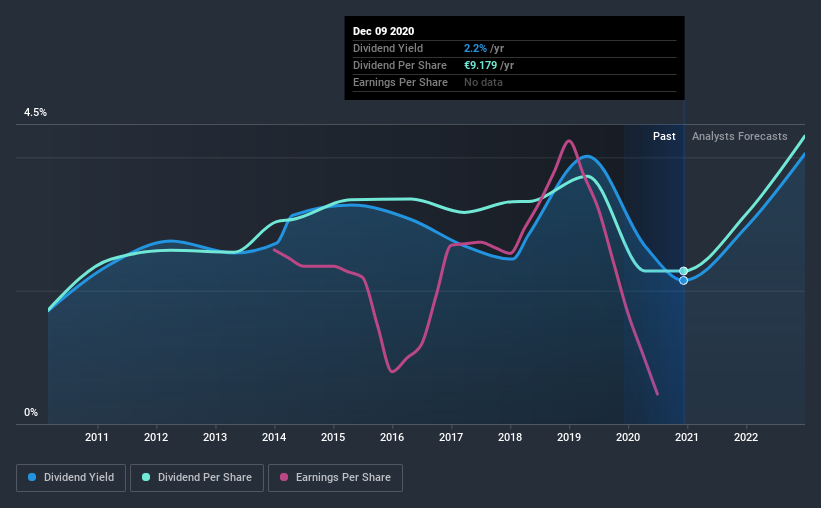The height and width of the screenshot is (508, 821).
Task: Click the teal data point marker at Dec 2020
Action: tap(683, 271)
